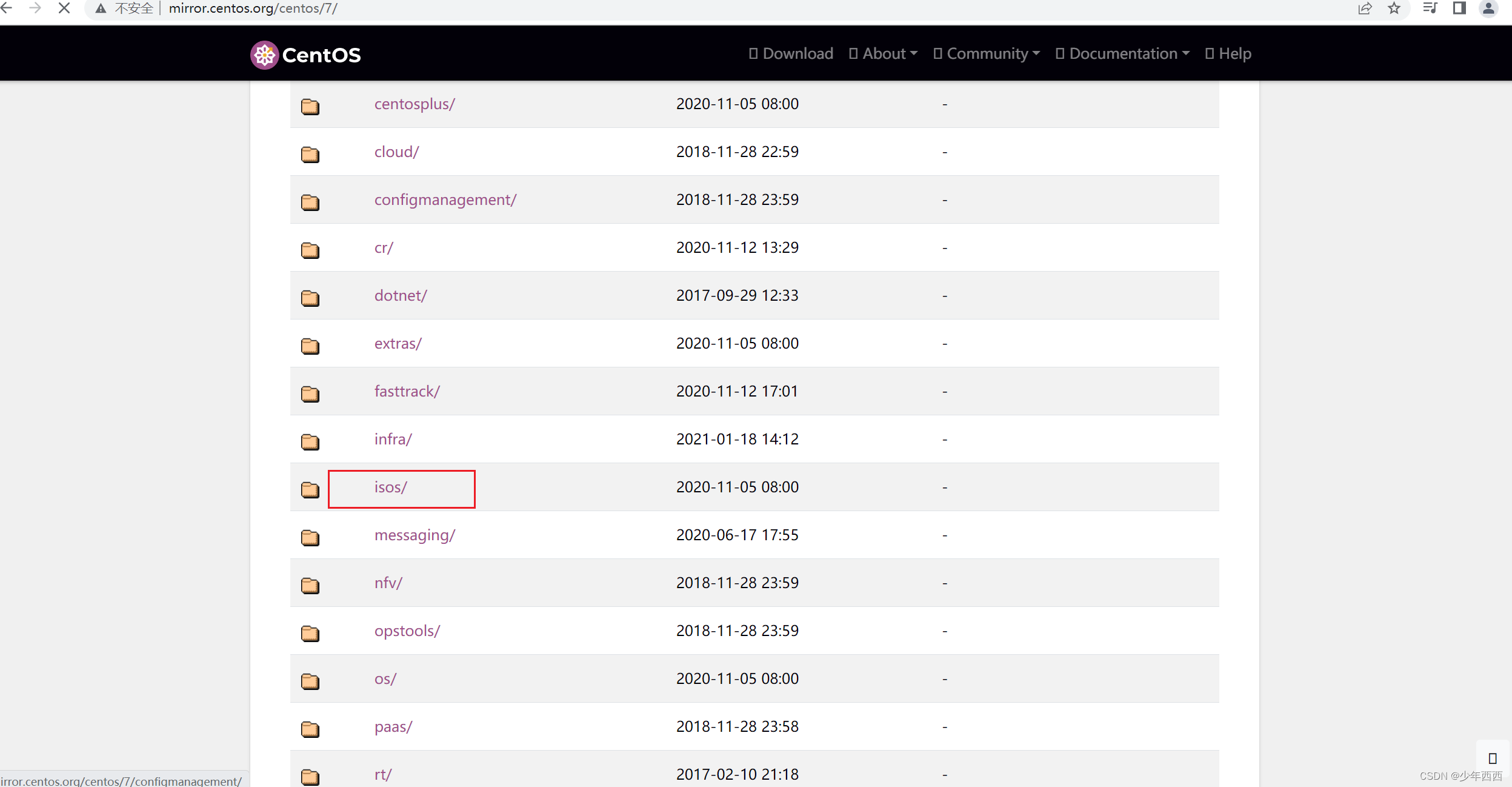
Task: Open the extras/ directory link
Action: pos(398,344)
